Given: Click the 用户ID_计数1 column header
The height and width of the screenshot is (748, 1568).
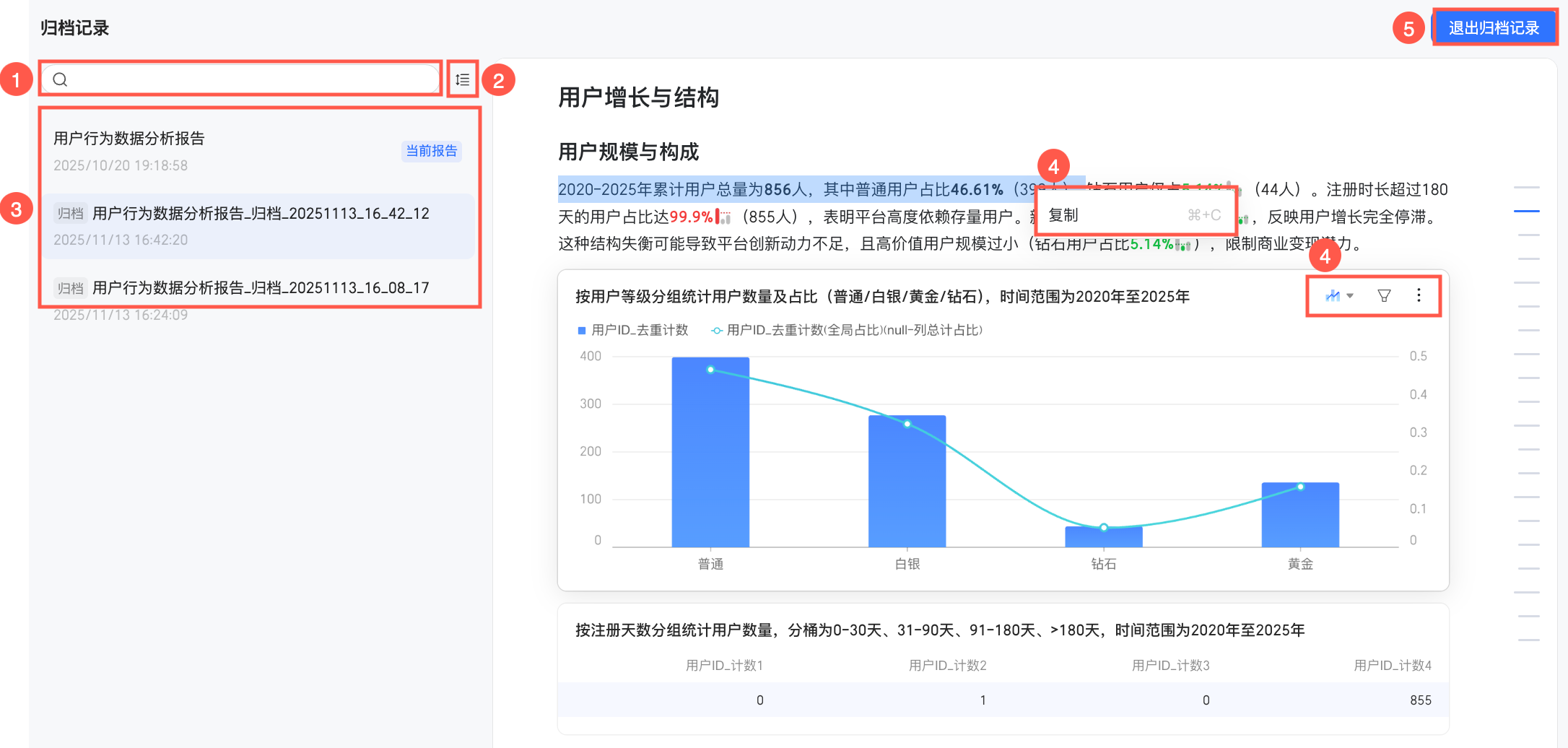Looking at the screenshot, I should (x=724, y=665).
